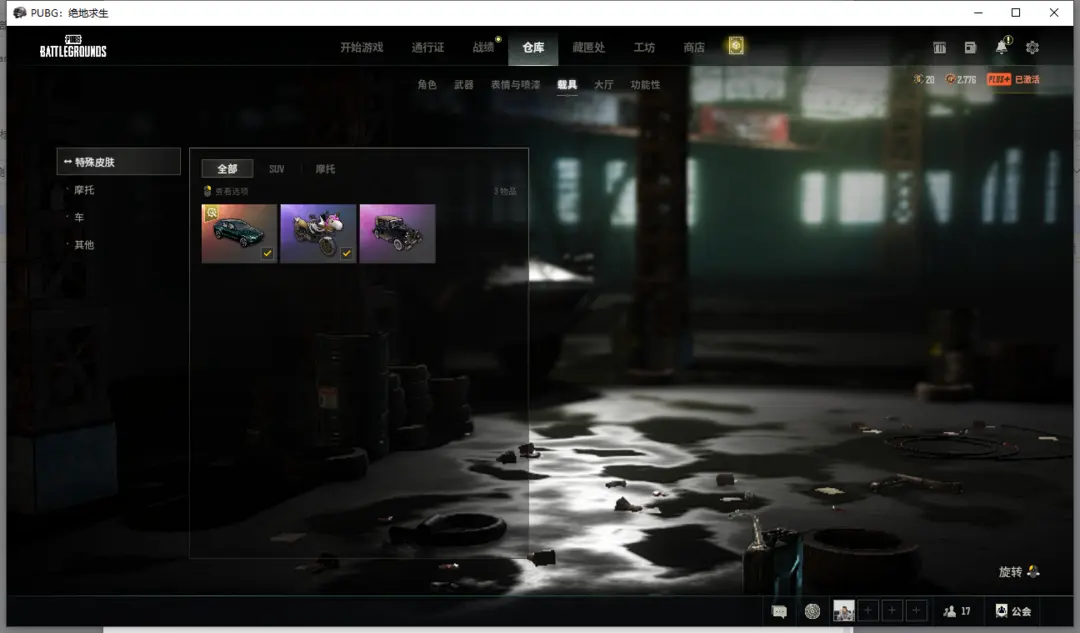This screenshot has height=633, width=1080.
Task: Maximize the PUBG window
Action: (1016, 12)
